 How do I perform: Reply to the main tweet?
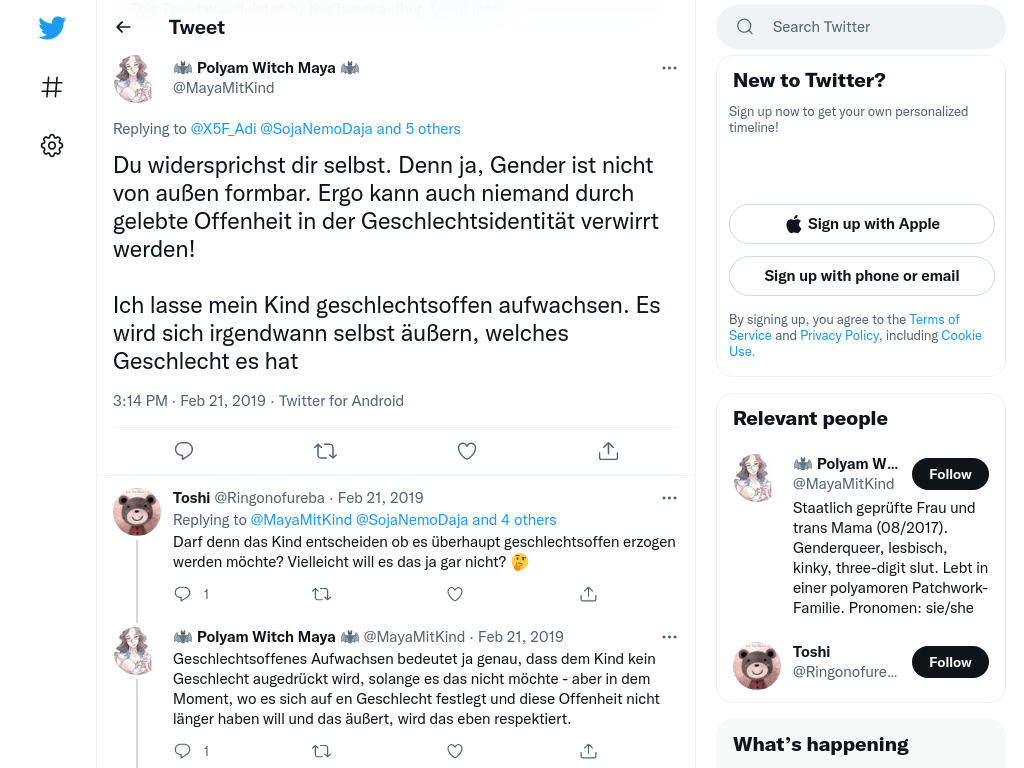click(x=184, y=451)
